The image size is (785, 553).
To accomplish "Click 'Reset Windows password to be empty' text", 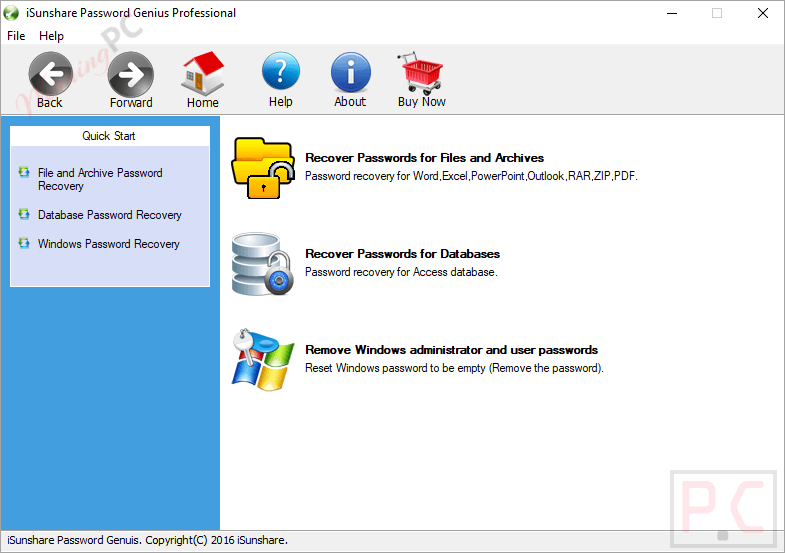I will [454, 368].
